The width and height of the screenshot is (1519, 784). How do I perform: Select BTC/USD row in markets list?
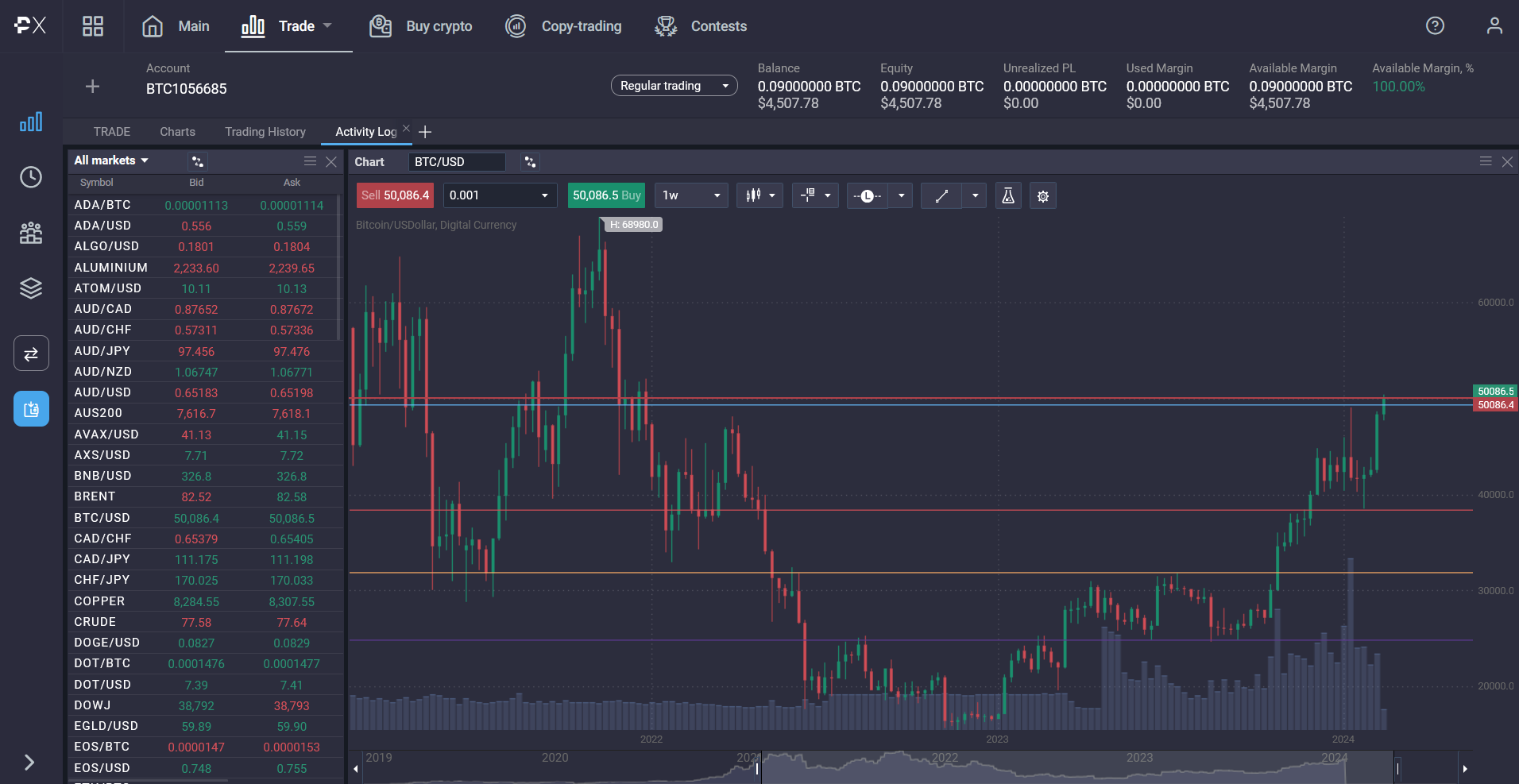coord(206,518)
